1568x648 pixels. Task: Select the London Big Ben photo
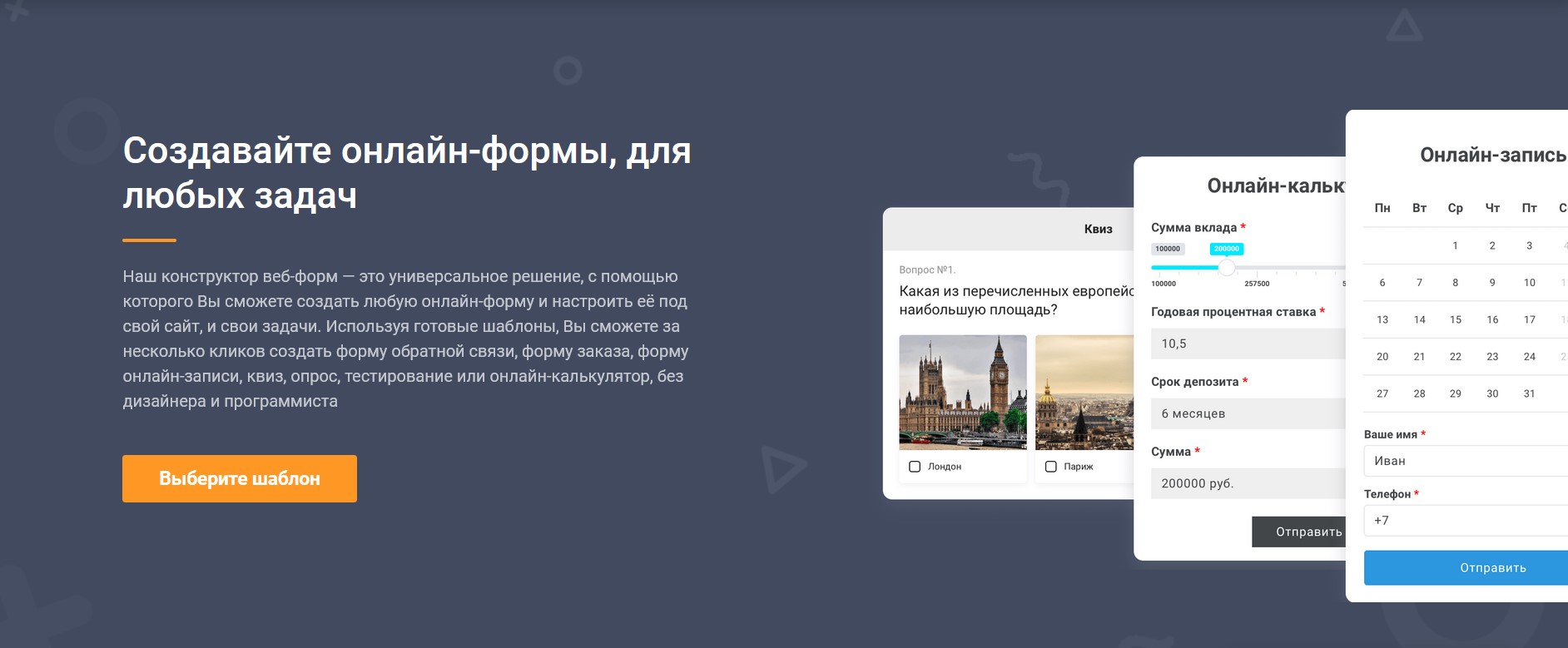(963, 392)
